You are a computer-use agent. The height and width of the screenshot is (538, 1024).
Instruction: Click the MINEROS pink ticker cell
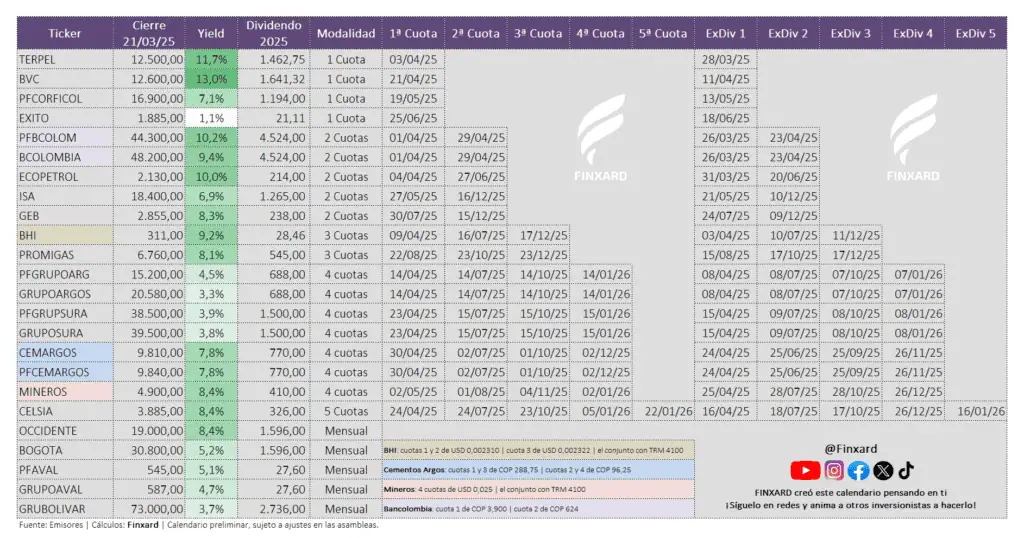(65, 392)
